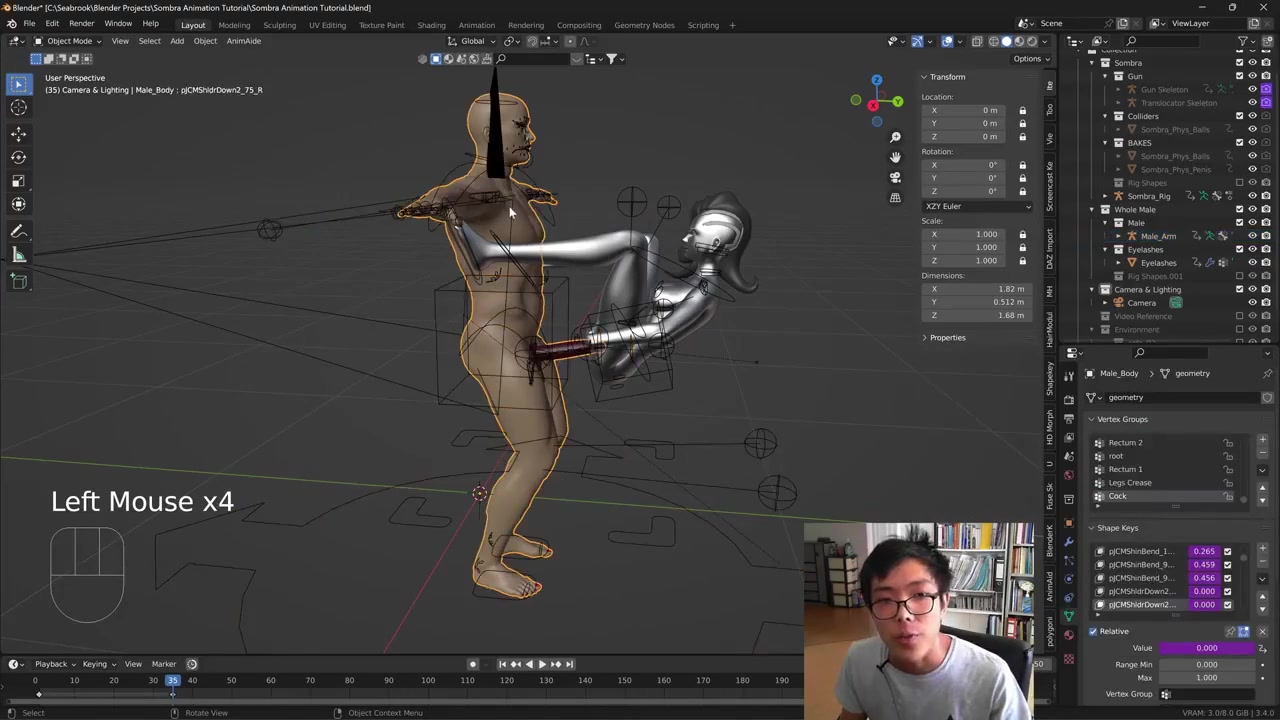Screen dimensions: 1280x720
Task: Pick the Annotate pencil tool
Action: (x=18, y=231)
